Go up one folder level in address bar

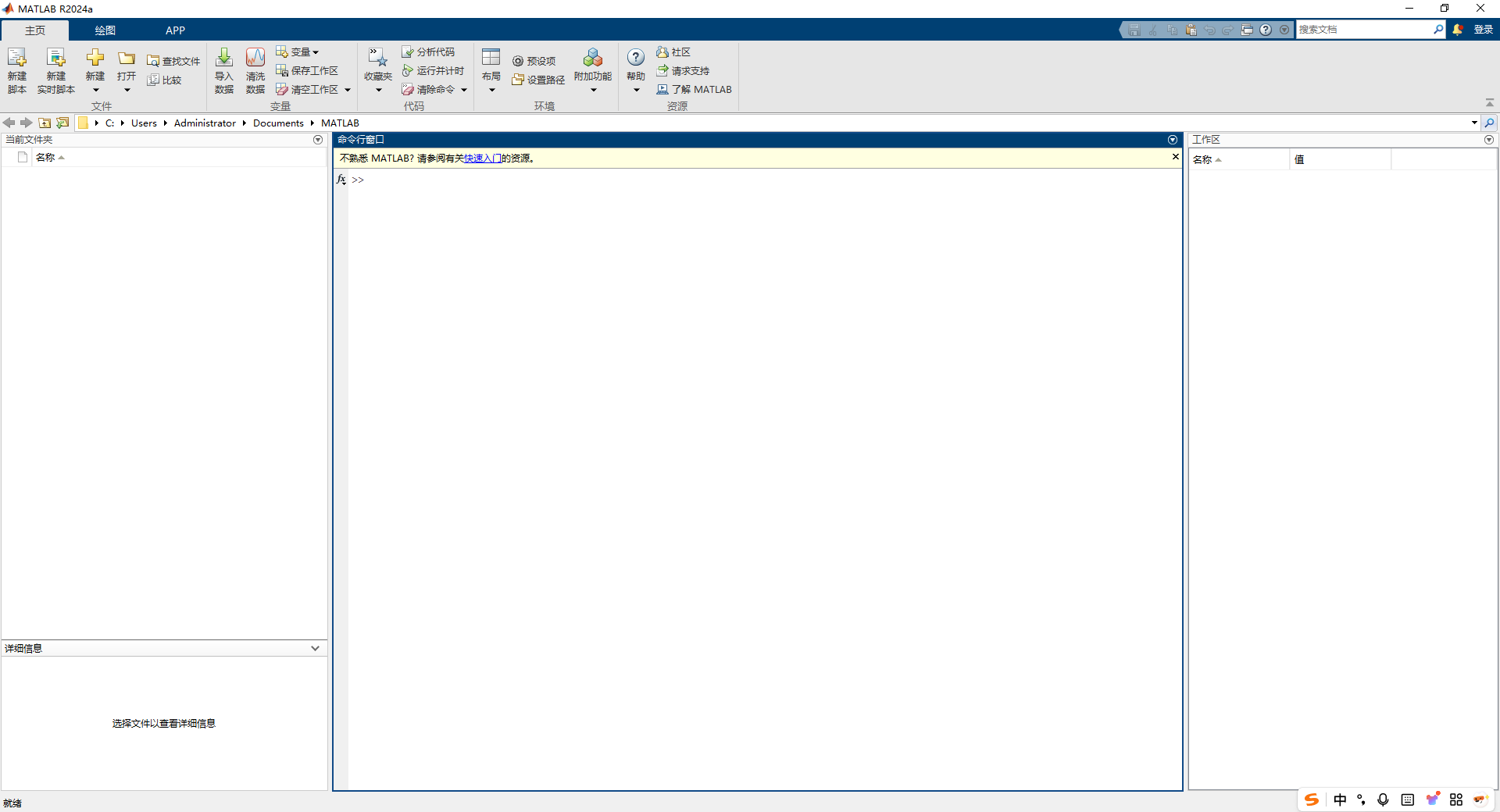pos(45,123)
